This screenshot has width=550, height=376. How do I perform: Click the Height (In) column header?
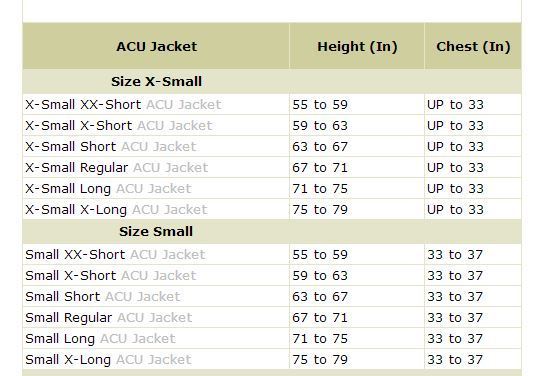pos(357,47)
